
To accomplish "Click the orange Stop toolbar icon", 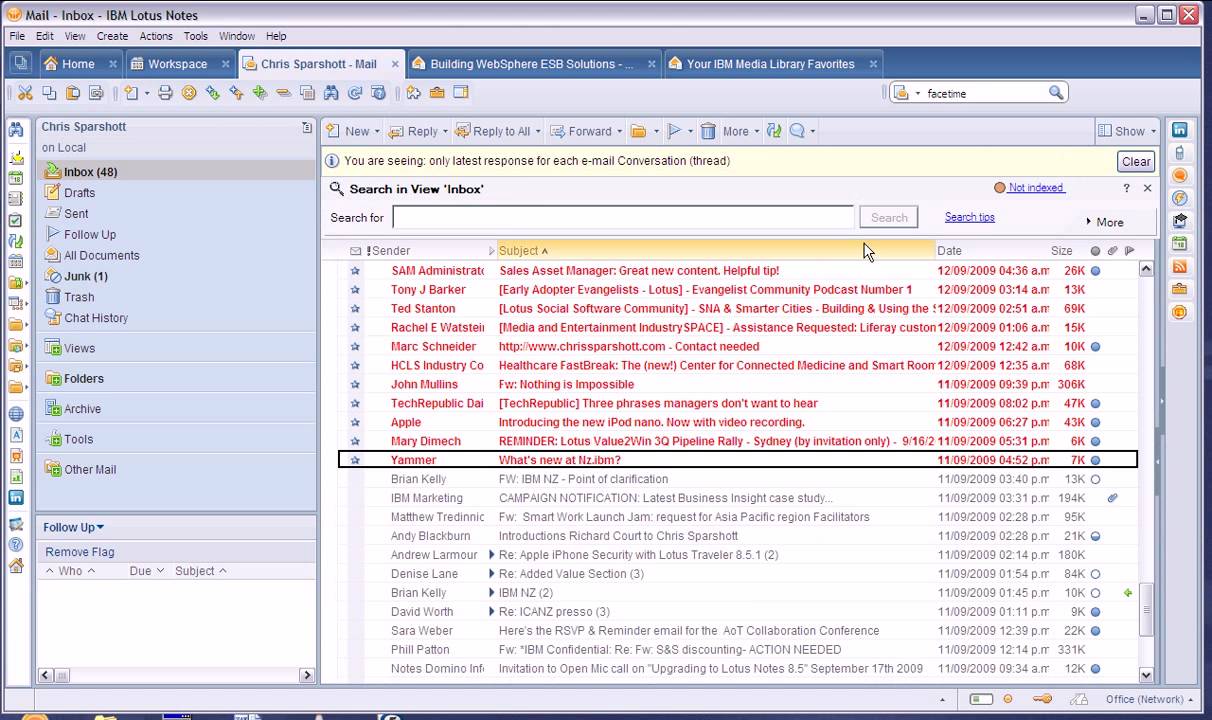I will pyautogui.click(x=188, y=93).
